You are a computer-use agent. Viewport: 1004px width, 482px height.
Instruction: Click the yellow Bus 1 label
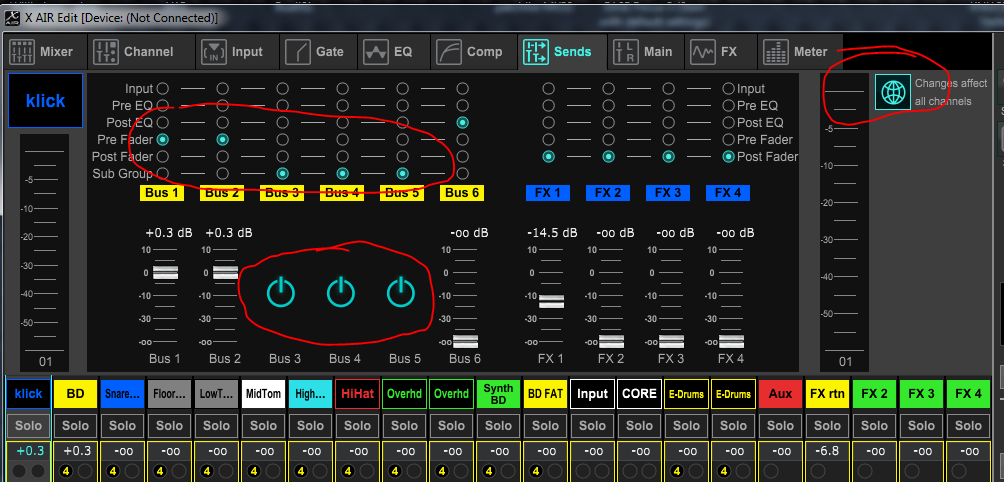pos(162,193)
